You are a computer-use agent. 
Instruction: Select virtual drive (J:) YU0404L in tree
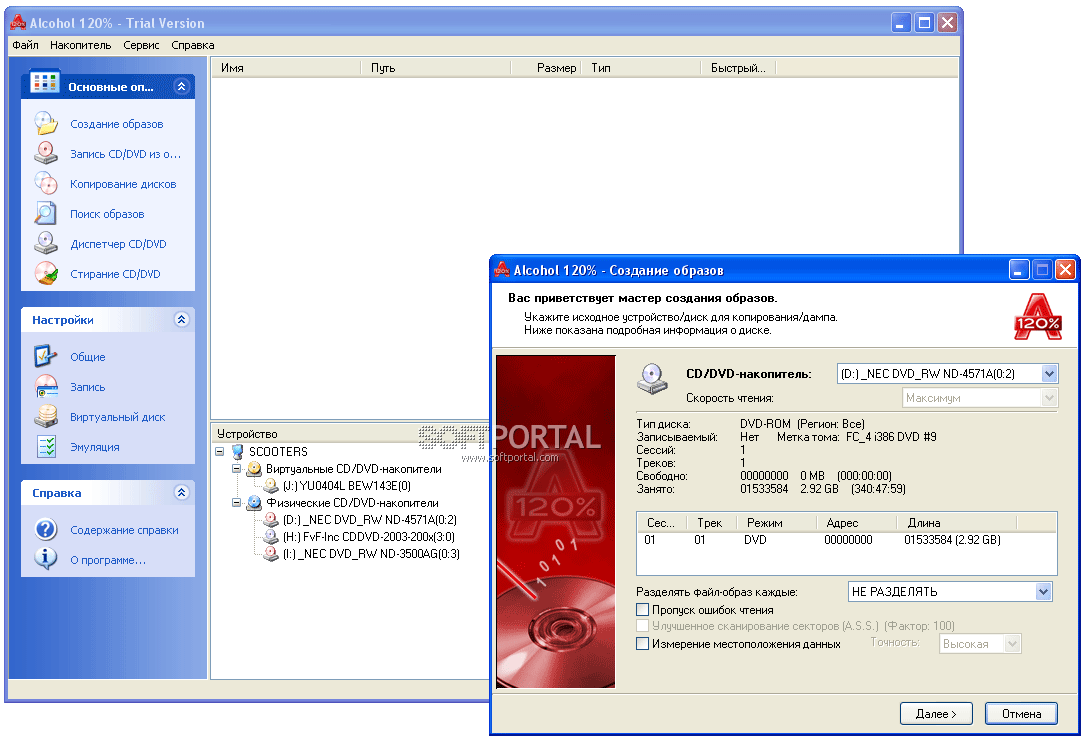coord(346,485)
